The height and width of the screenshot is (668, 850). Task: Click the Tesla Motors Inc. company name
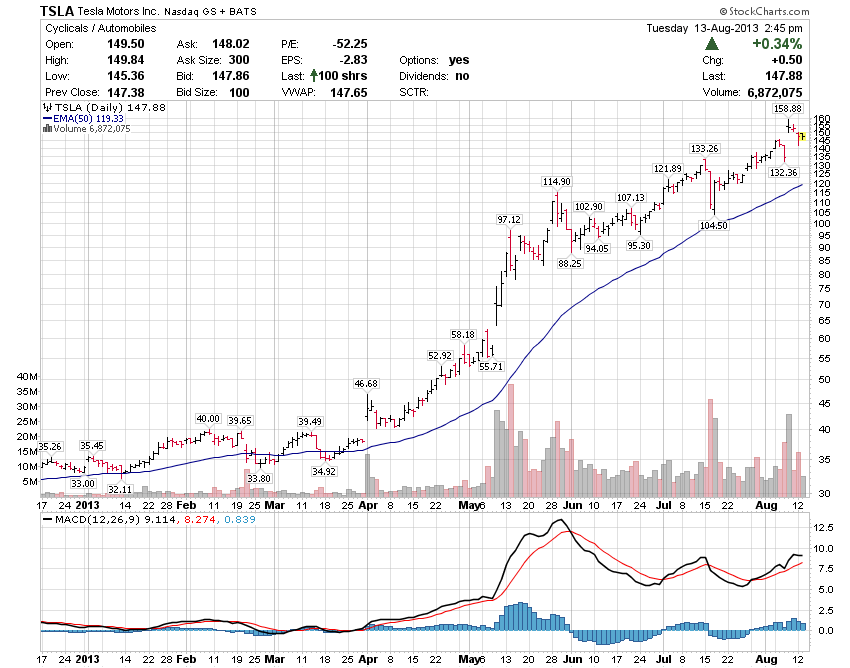pos(119,11)
